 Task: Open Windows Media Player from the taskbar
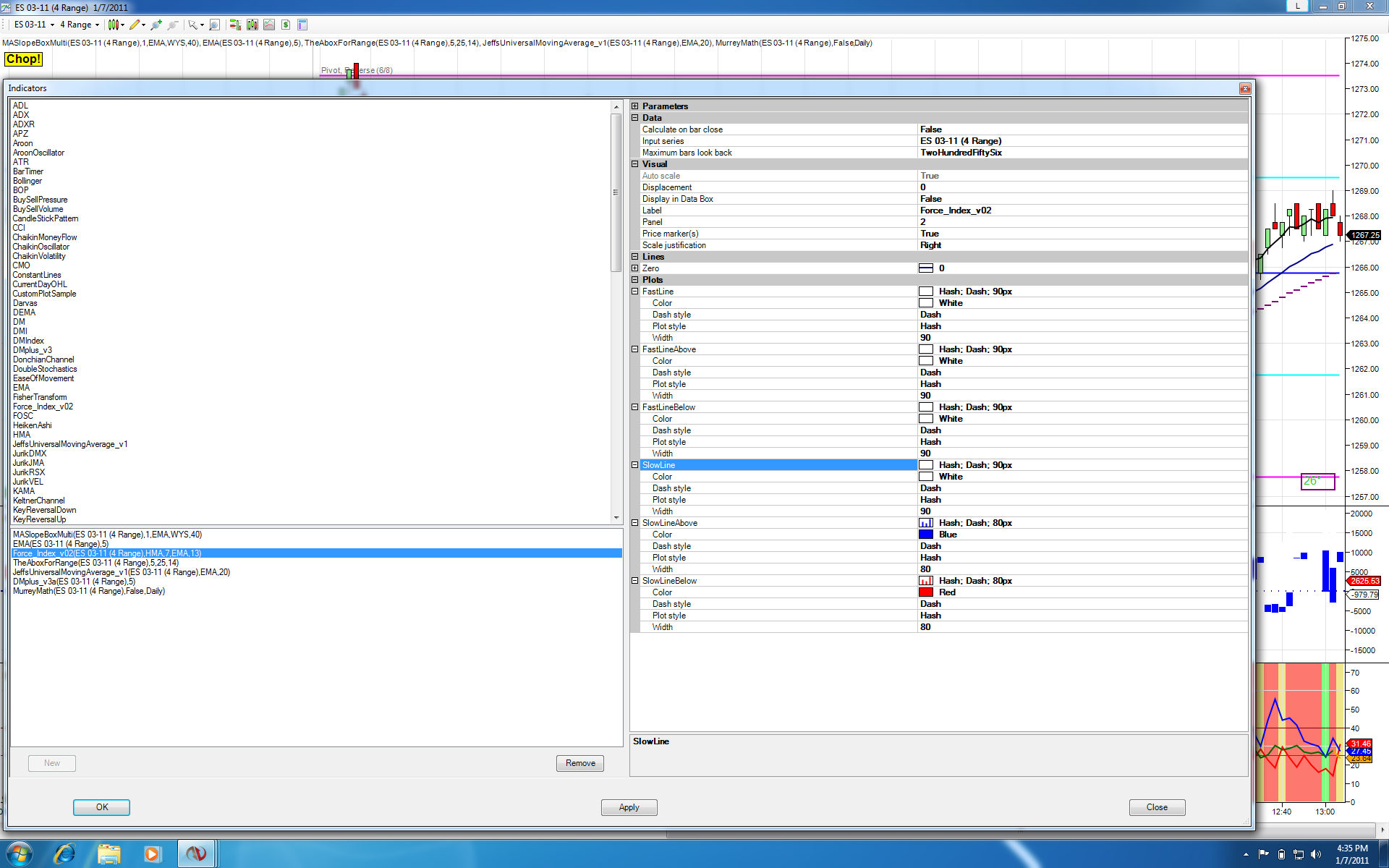point(153,854)
